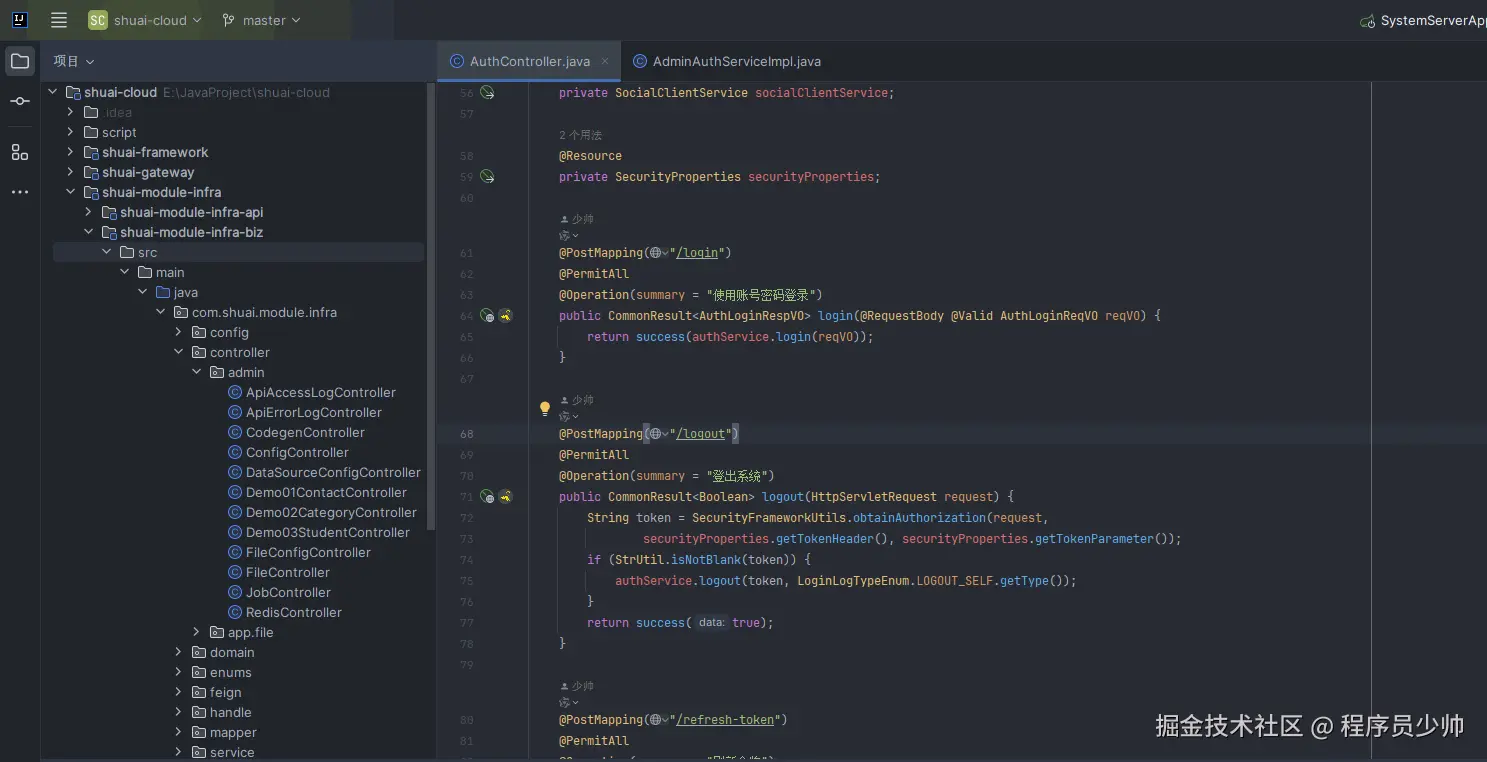Expand the shuai-framework module
Screen dimensions: 1487x762
tap(71, 152)
